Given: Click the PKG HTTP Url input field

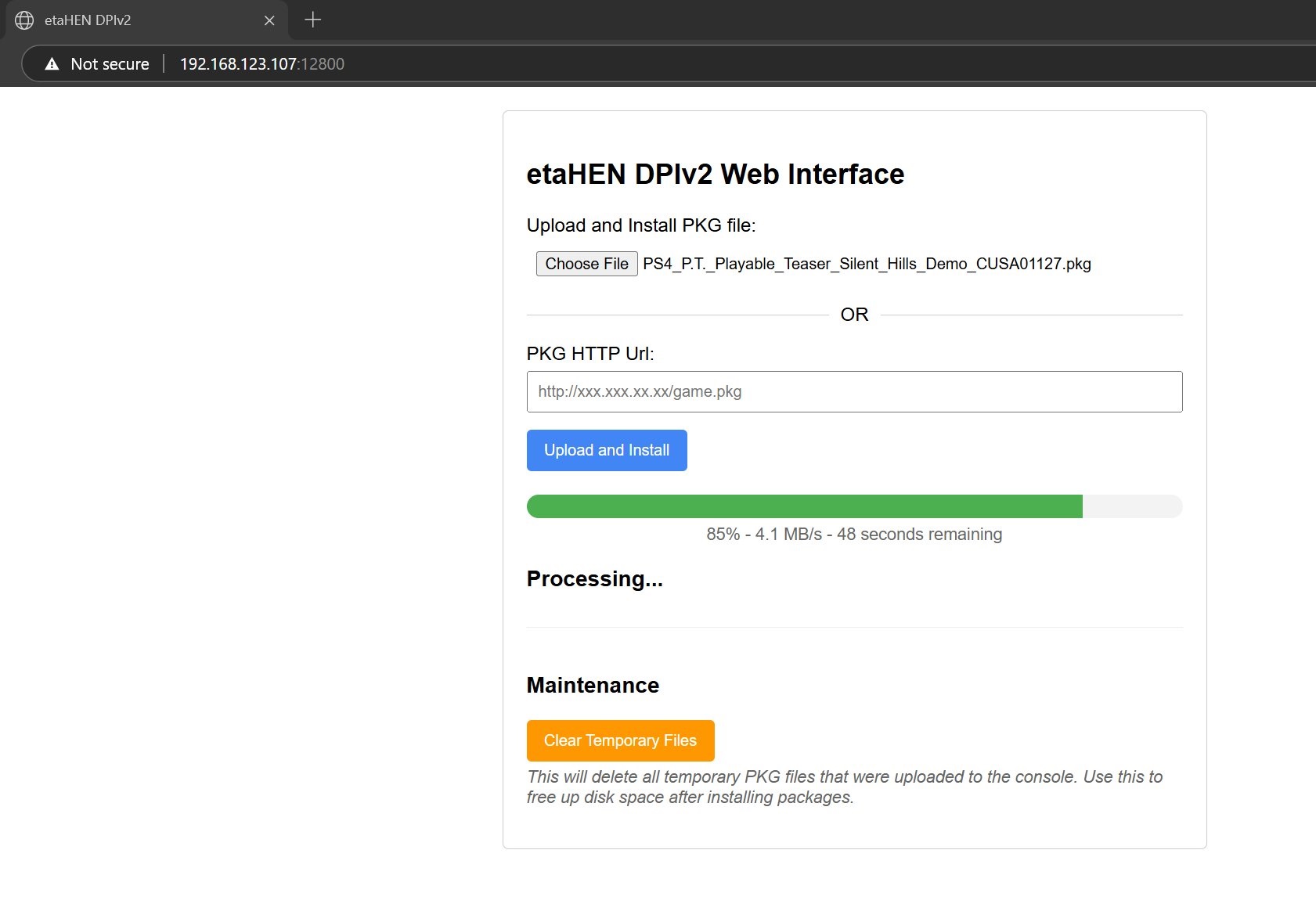Looking at the screenshot, I should [x=854, y=391].
